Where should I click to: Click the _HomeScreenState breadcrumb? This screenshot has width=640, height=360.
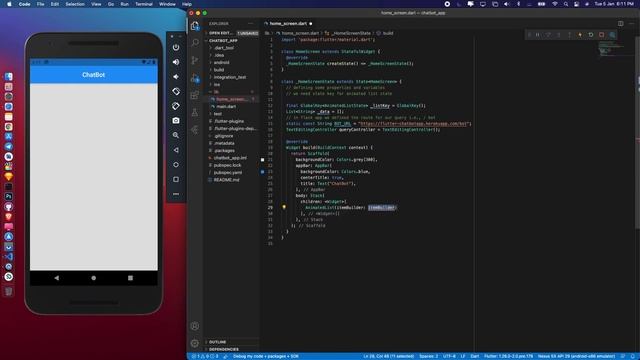coord(351,33)
